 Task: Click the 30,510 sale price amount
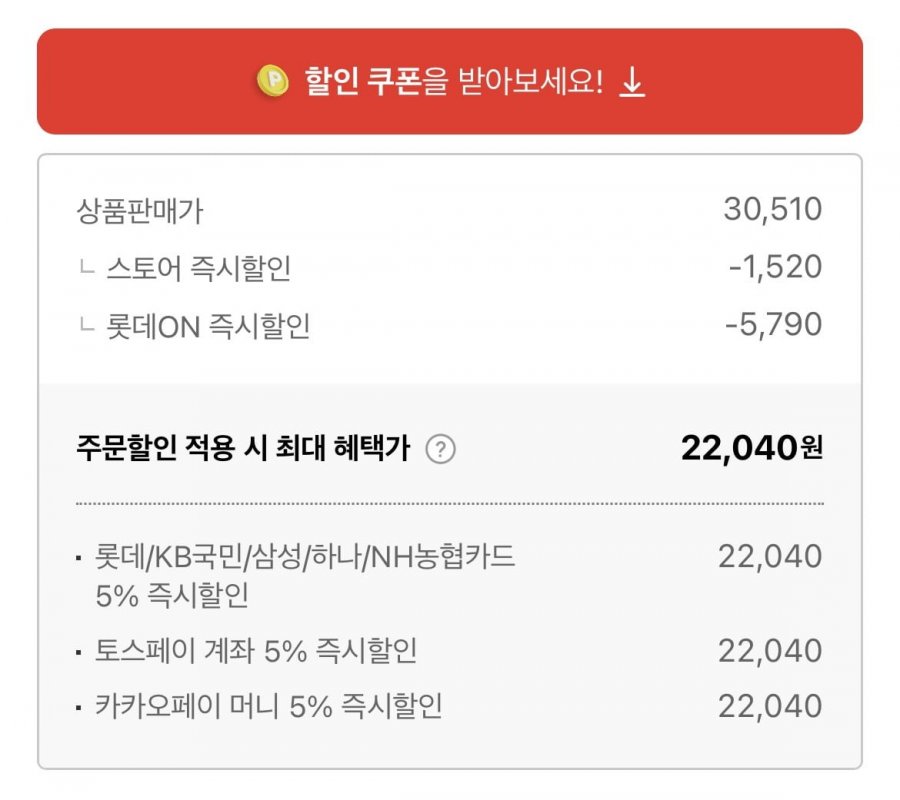tap(773, 209)
